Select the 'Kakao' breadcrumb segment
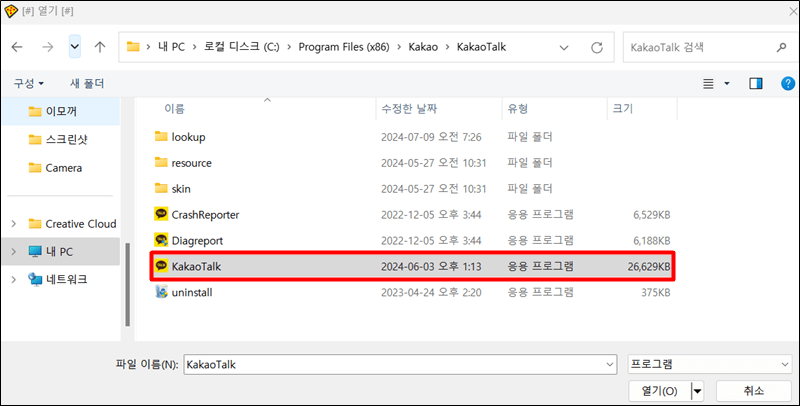 423,47
